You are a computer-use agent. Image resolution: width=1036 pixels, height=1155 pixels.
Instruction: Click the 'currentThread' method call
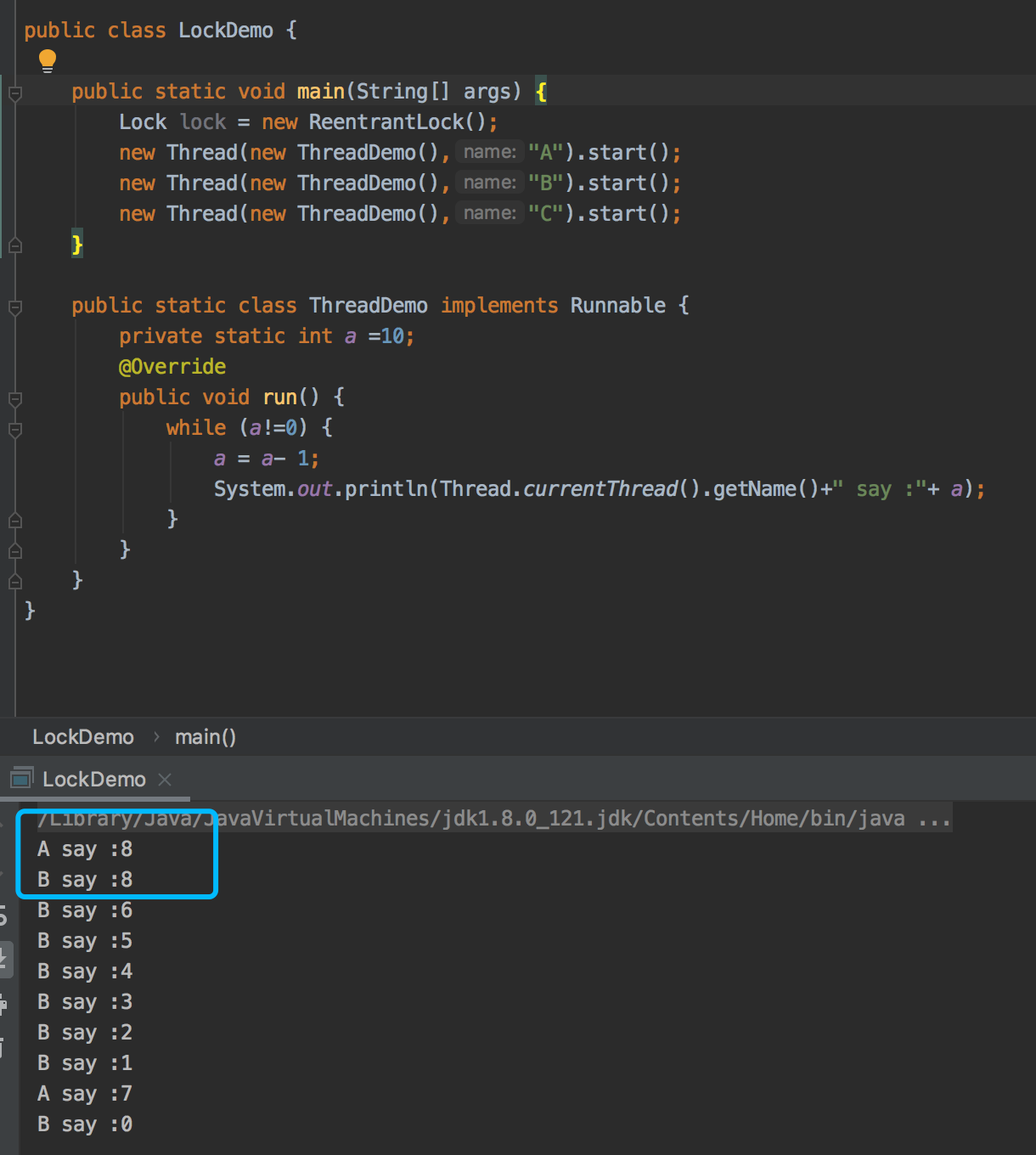tap(600, 489)
